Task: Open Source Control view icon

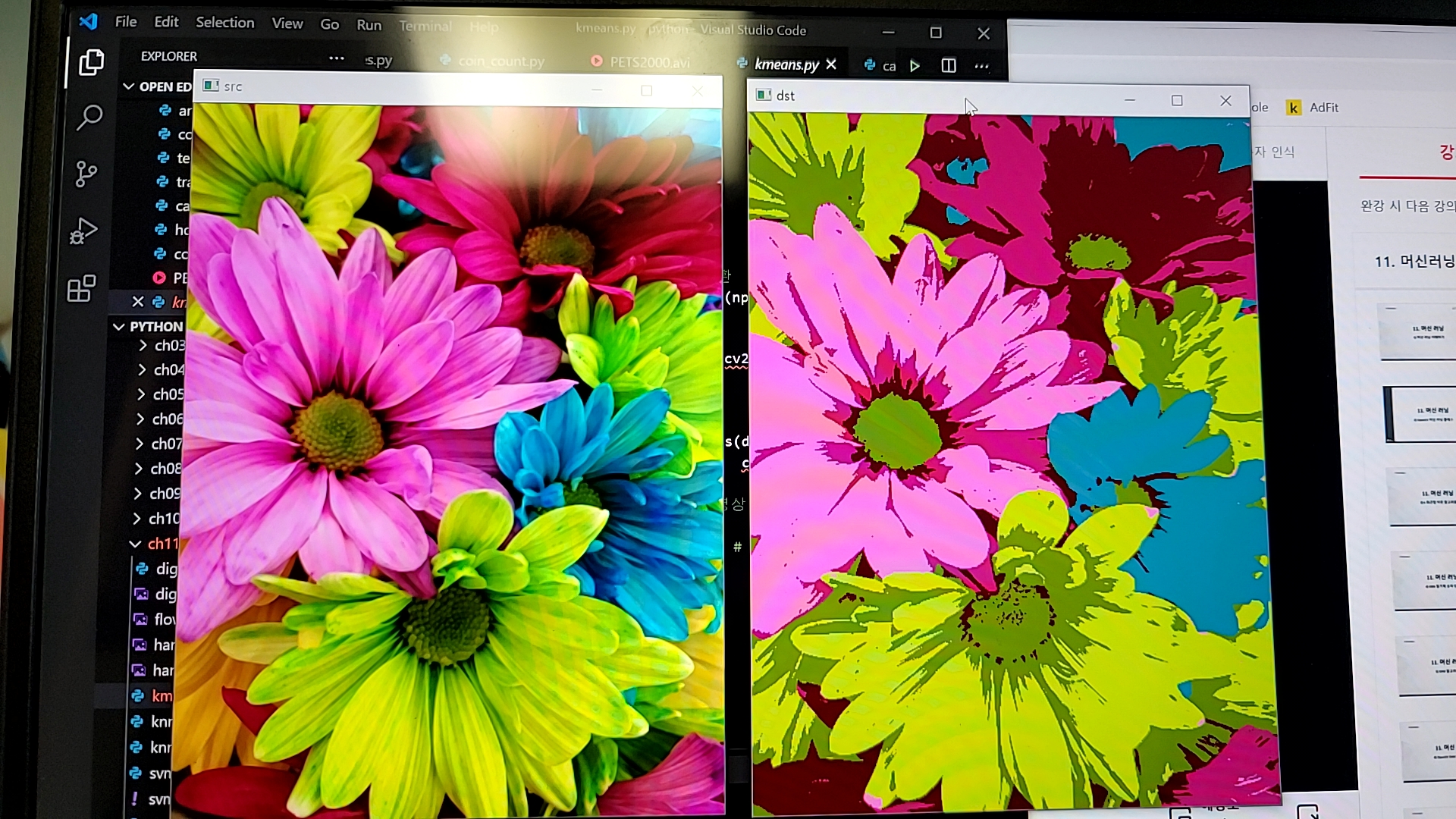Action: [86, 174]
